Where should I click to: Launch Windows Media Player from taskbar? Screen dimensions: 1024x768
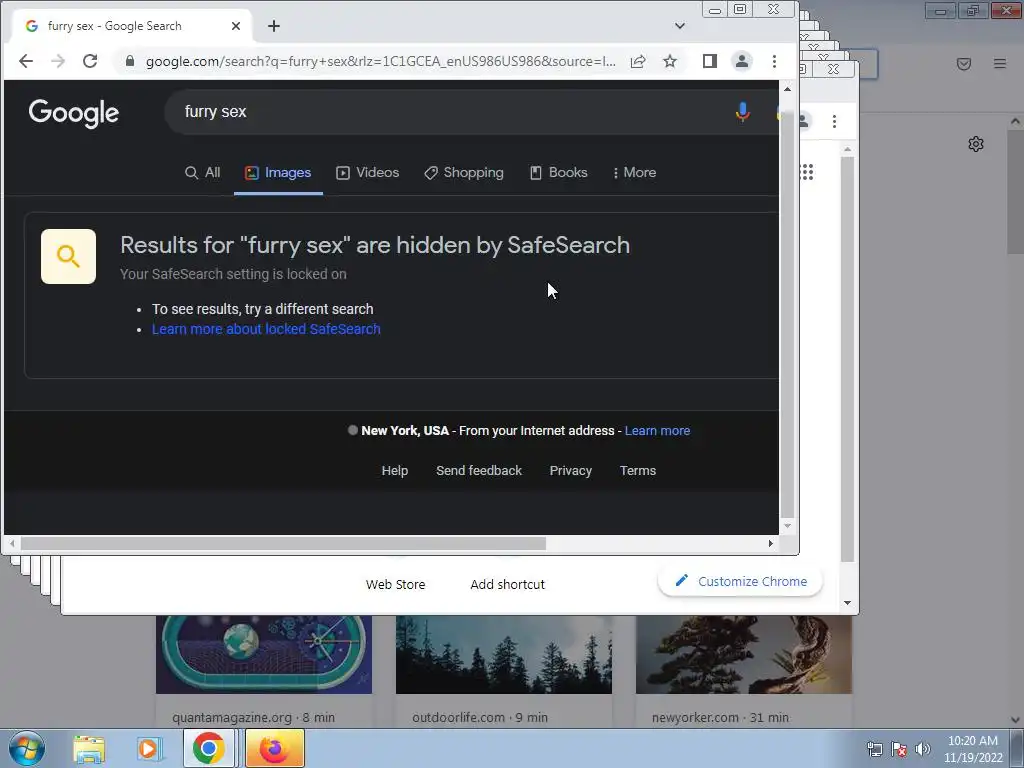click(149, 749)
